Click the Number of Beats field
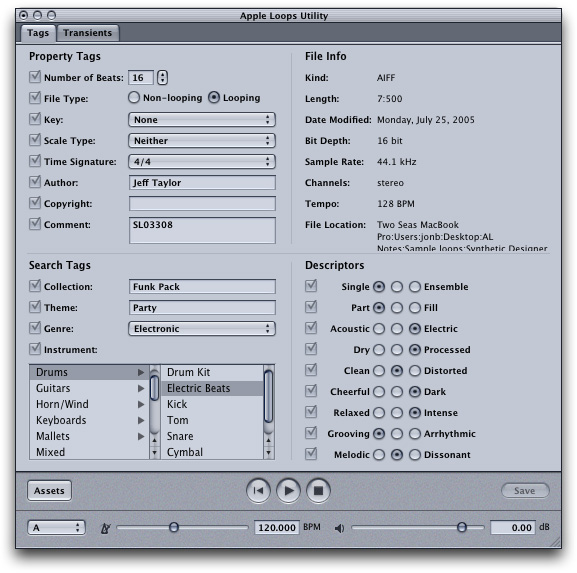The height and width of the screenshot is (573, 577). (x=141, y=78)
